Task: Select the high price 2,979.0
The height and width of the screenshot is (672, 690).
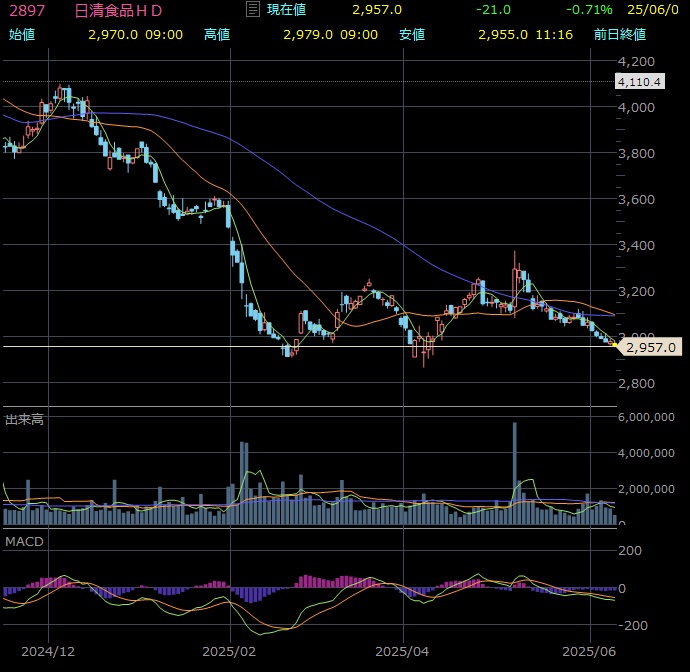Action: coord(308,35)
